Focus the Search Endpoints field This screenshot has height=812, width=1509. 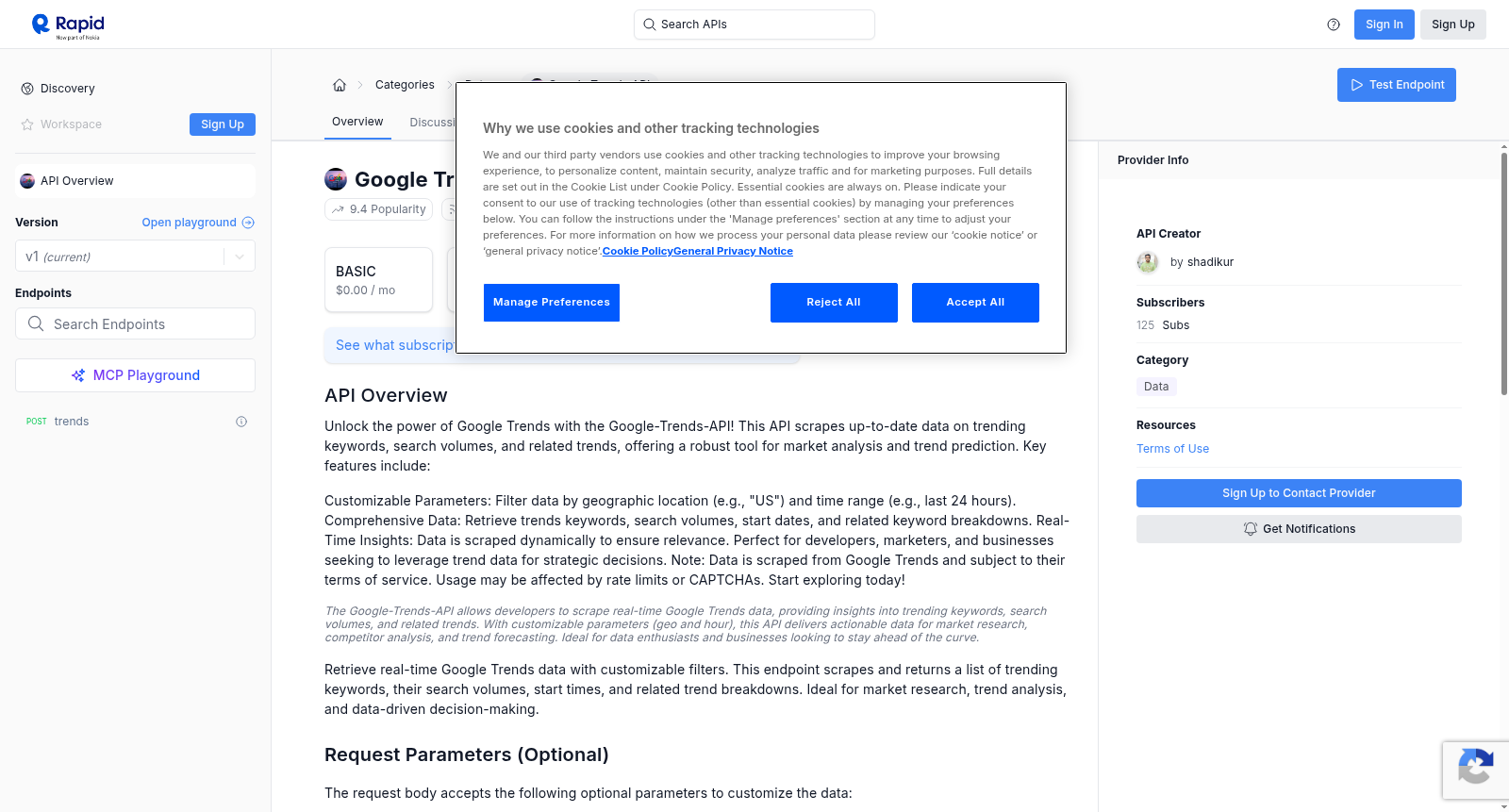pyautogui.click(x=135, y=323)
